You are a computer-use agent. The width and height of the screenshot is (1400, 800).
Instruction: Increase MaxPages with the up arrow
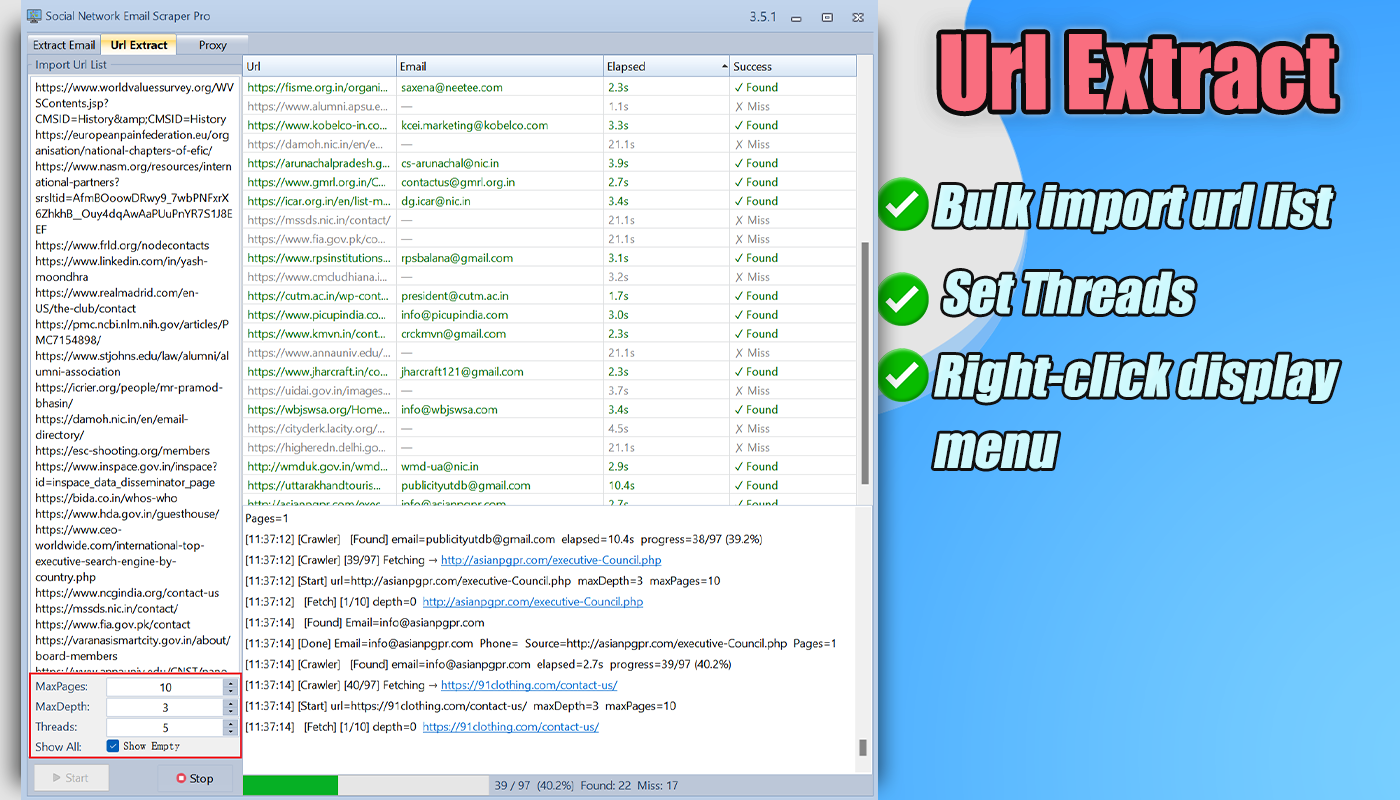pyautogui.click(x=231, y=683)
